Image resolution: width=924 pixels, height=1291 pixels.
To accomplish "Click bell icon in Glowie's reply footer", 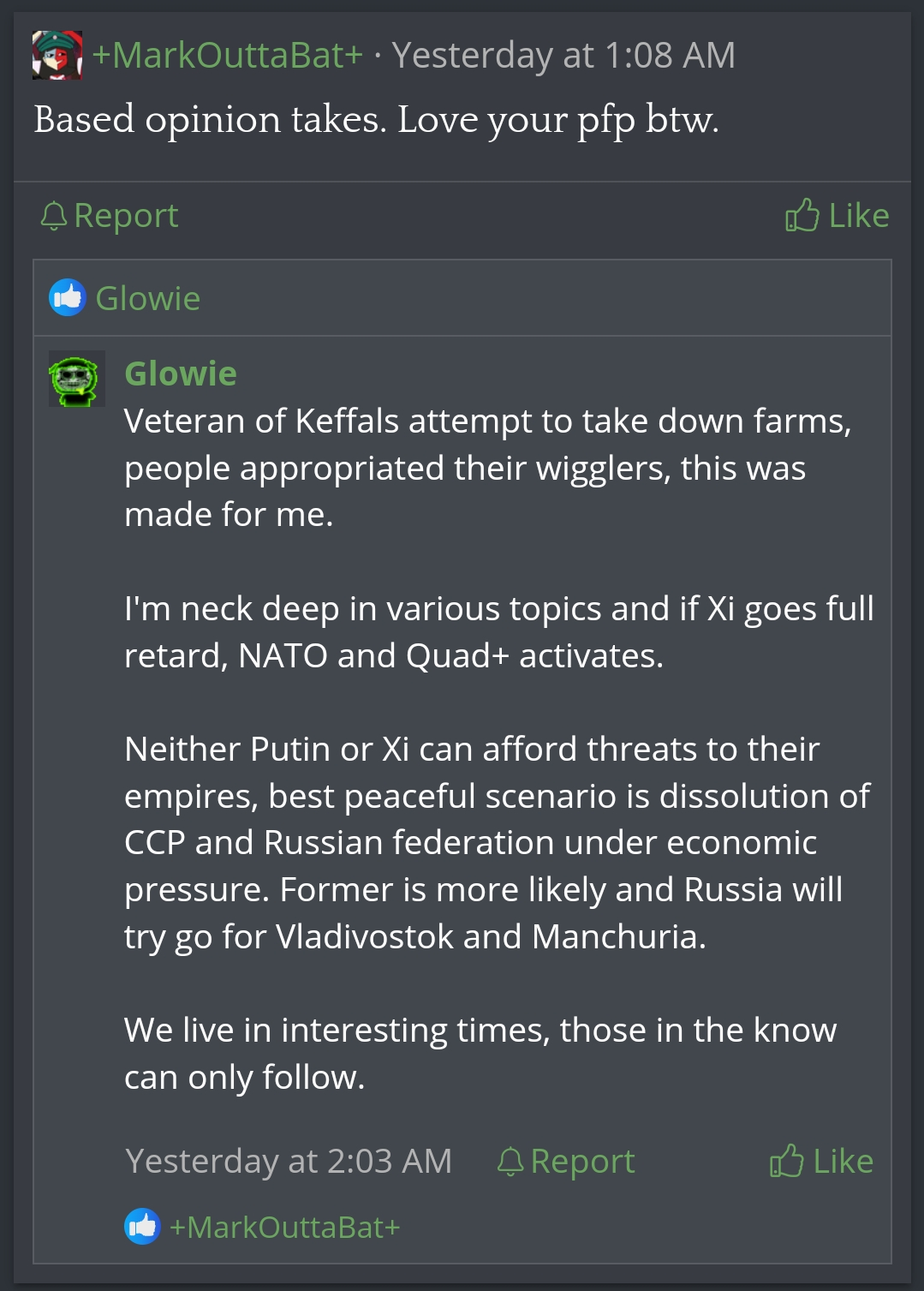I will pos(510,1162).
